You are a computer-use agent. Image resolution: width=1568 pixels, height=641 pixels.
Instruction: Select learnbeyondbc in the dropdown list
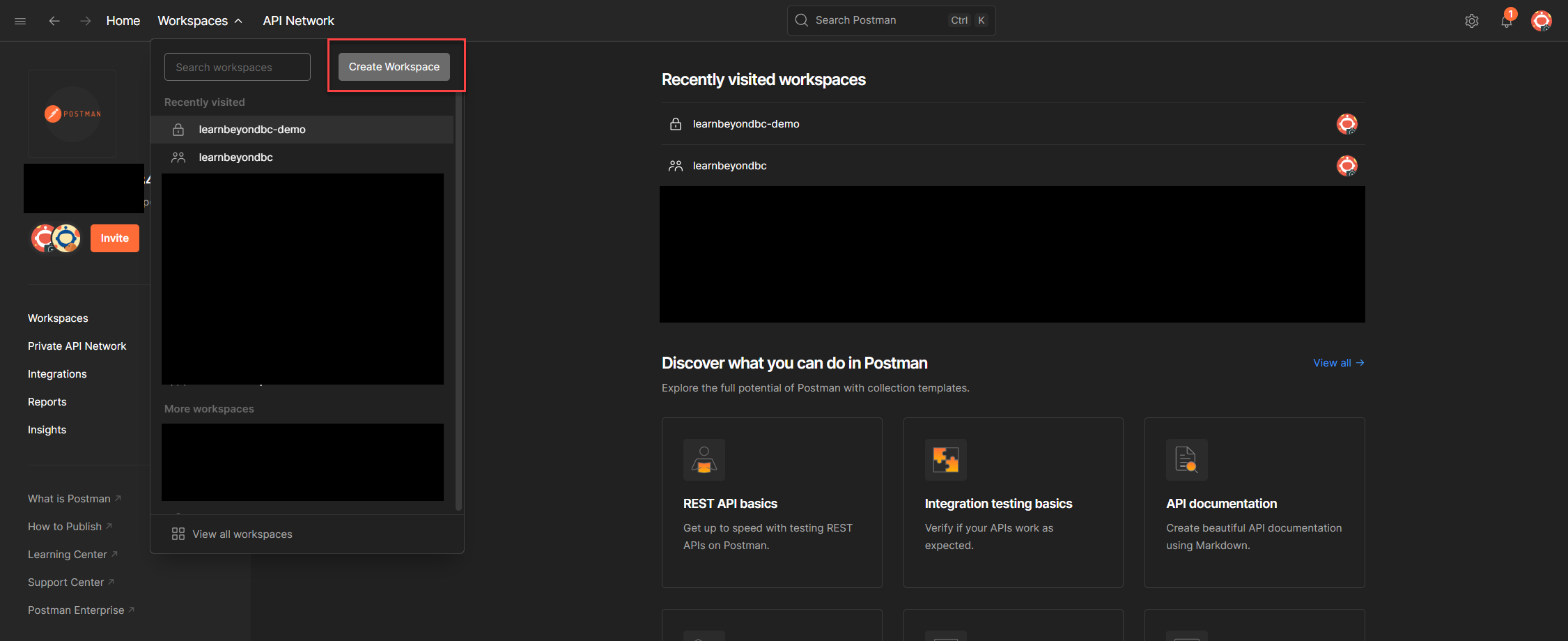tap(302, 157)
